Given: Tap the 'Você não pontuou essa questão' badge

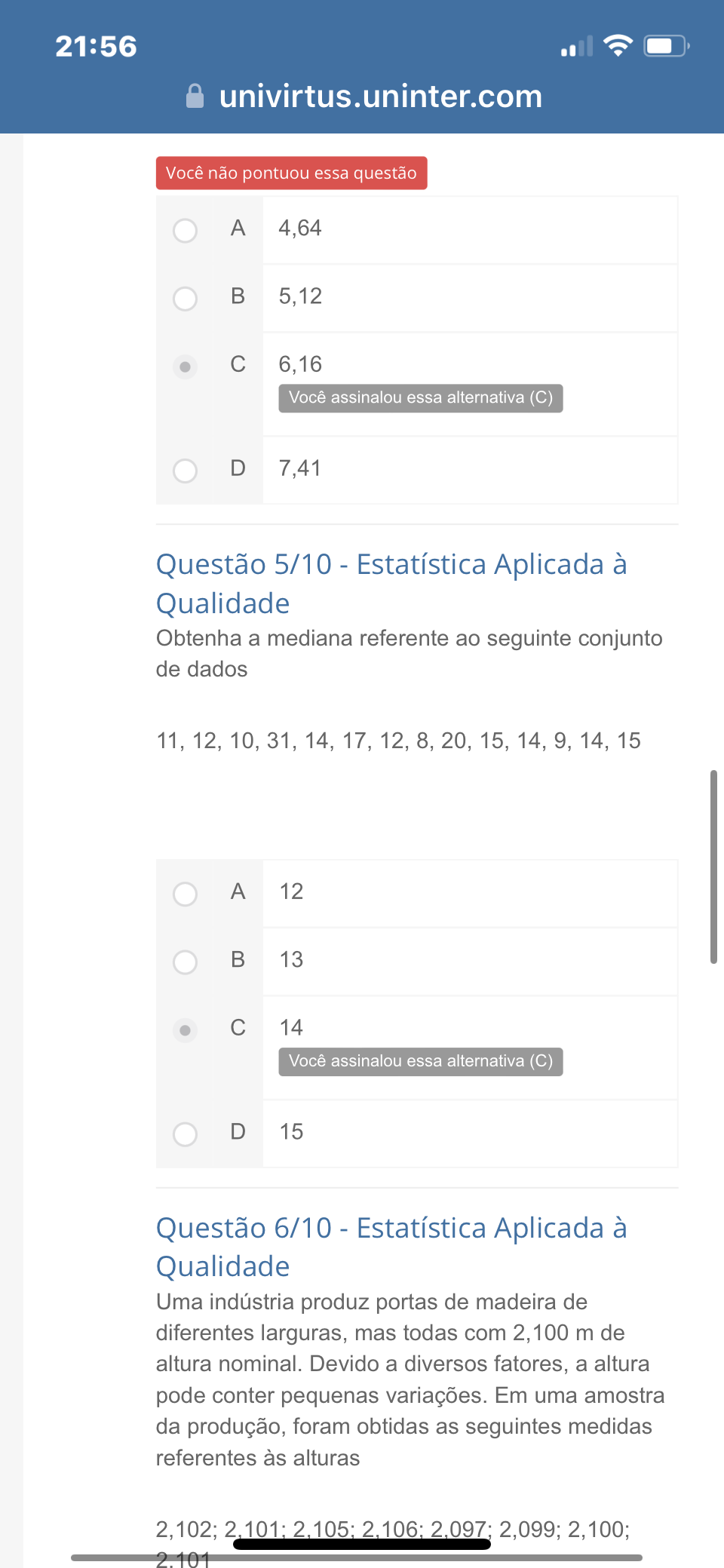Looking at the screenshot, I should point(291,173).
